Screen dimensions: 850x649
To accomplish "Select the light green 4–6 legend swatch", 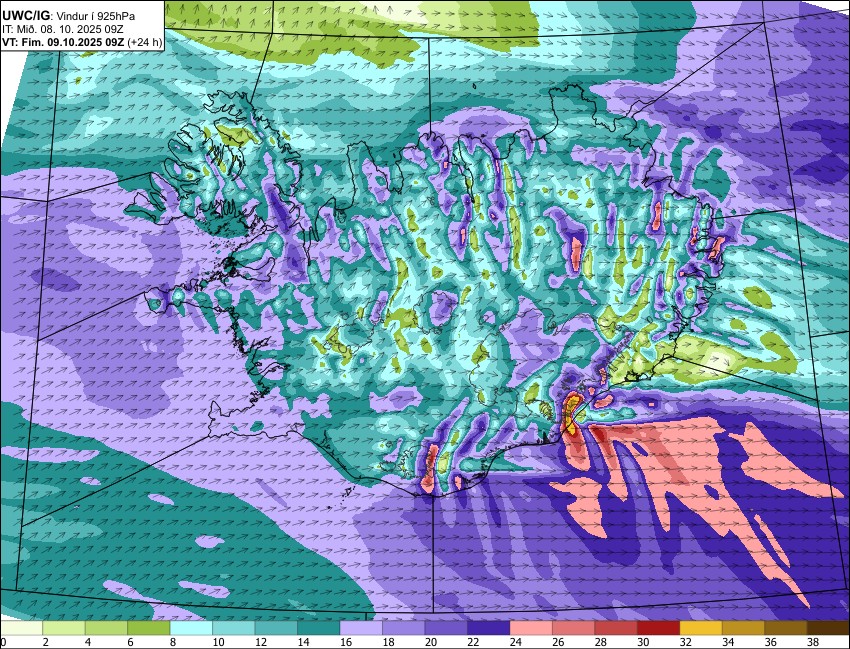I will coord(106,628).
